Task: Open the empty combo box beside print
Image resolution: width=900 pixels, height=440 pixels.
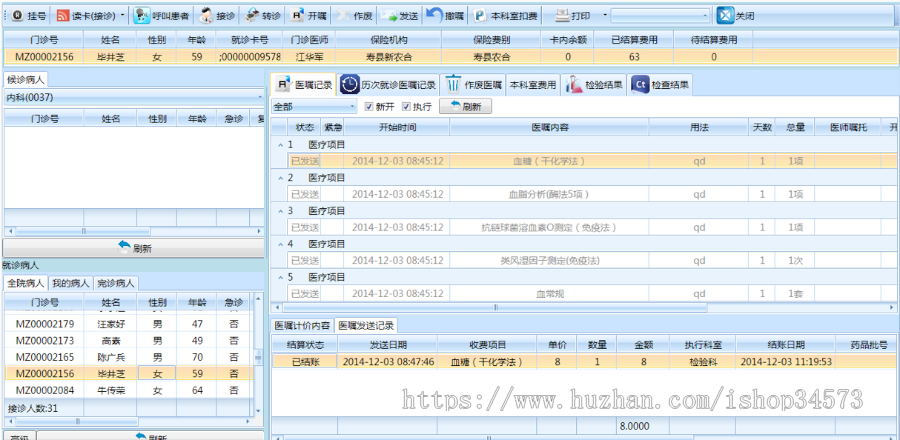Action: 660,16
